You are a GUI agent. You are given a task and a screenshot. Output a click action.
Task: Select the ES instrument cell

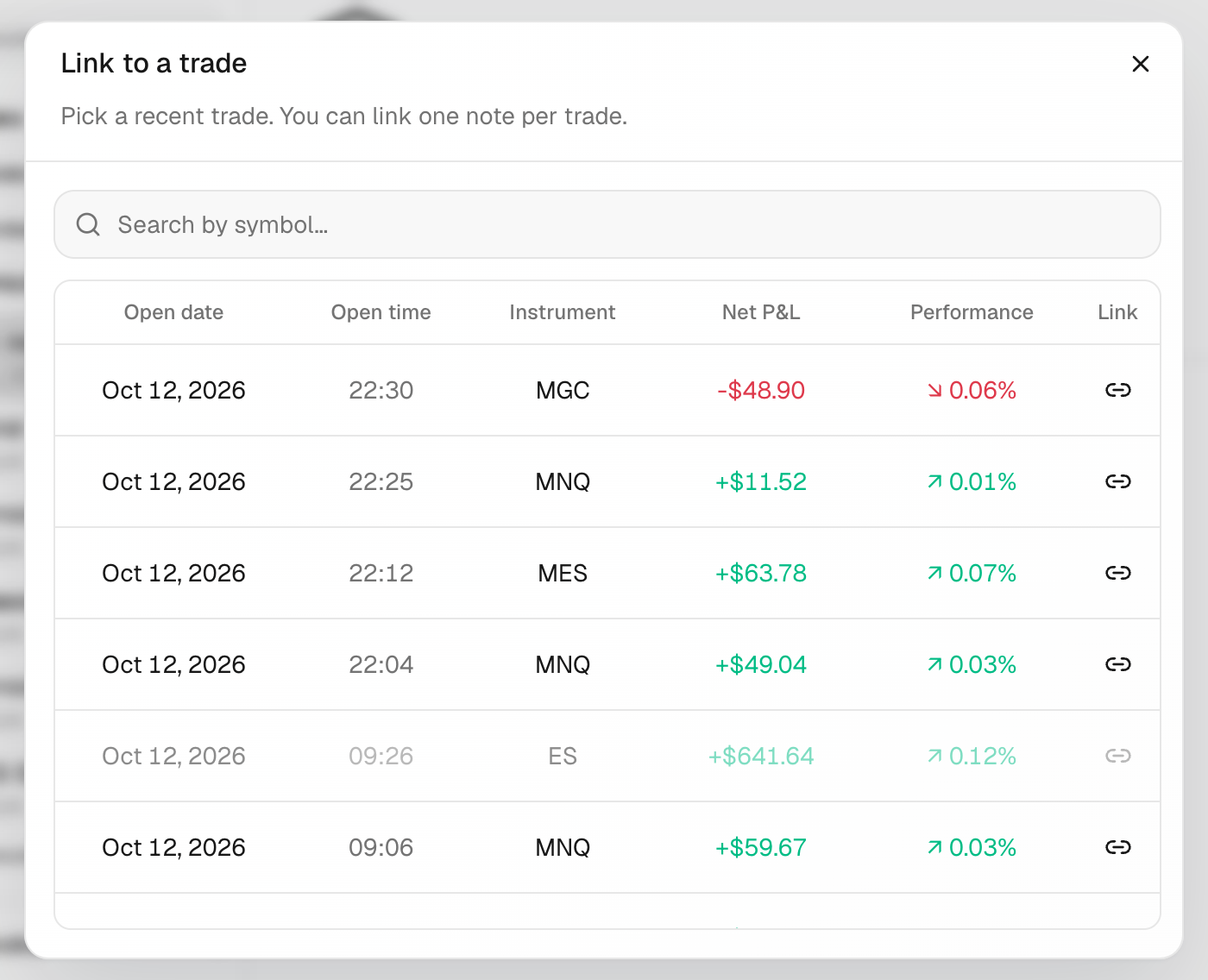[x=563, y=756]
